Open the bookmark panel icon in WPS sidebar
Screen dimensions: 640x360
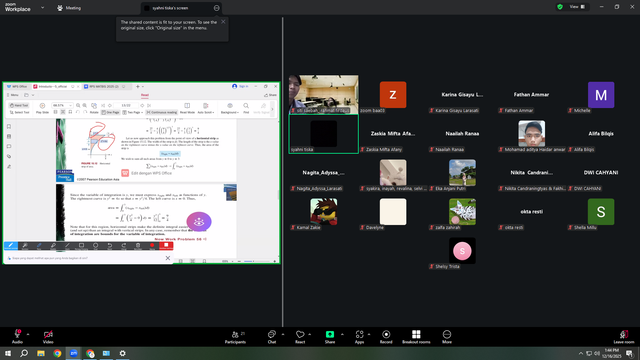pos(9,127)
